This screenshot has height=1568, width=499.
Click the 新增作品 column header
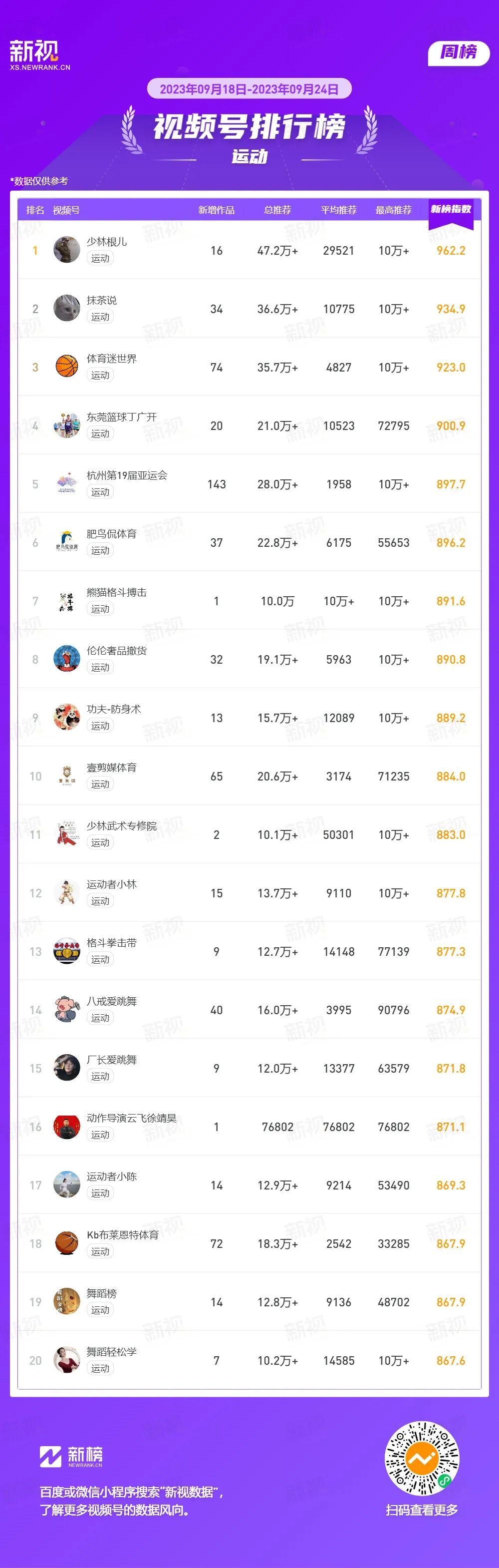(216, 210)
